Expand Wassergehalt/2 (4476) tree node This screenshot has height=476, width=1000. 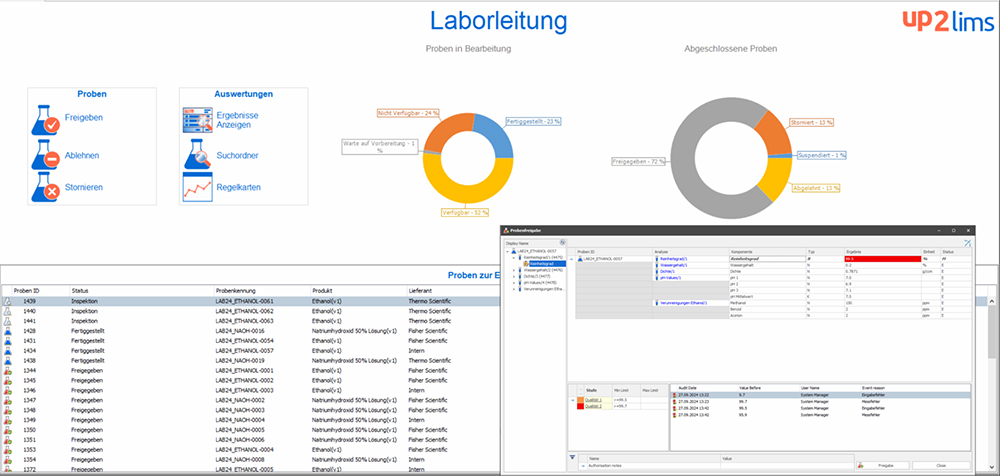pos(513,270)
